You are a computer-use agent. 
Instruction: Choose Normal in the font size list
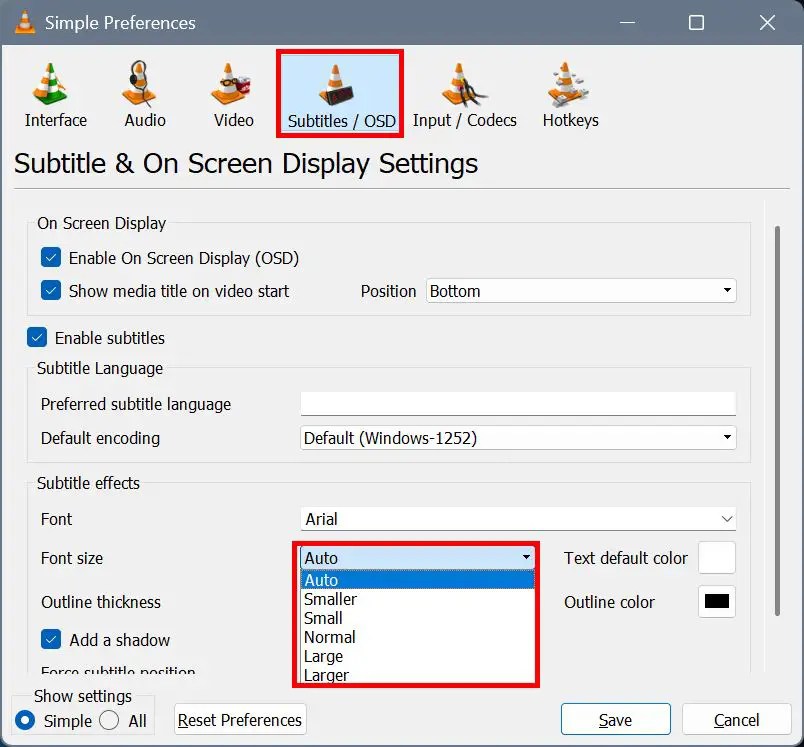[x=417, y=637]
